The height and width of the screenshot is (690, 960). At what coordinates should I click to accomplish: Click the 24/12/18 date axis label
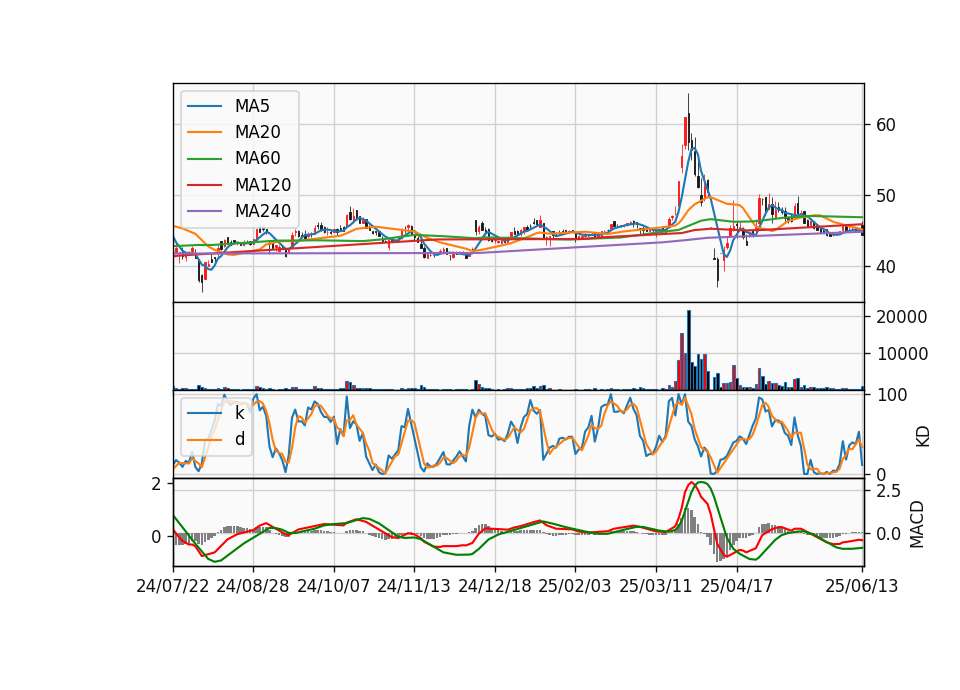(x=495, y=586)
